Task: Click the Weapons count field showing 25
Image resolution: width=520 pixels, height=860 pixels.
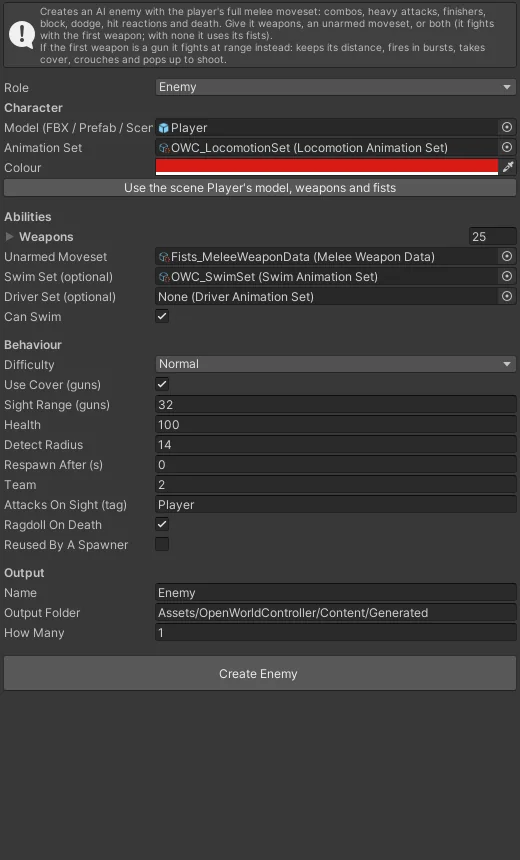Action: [x=493, y=236]
